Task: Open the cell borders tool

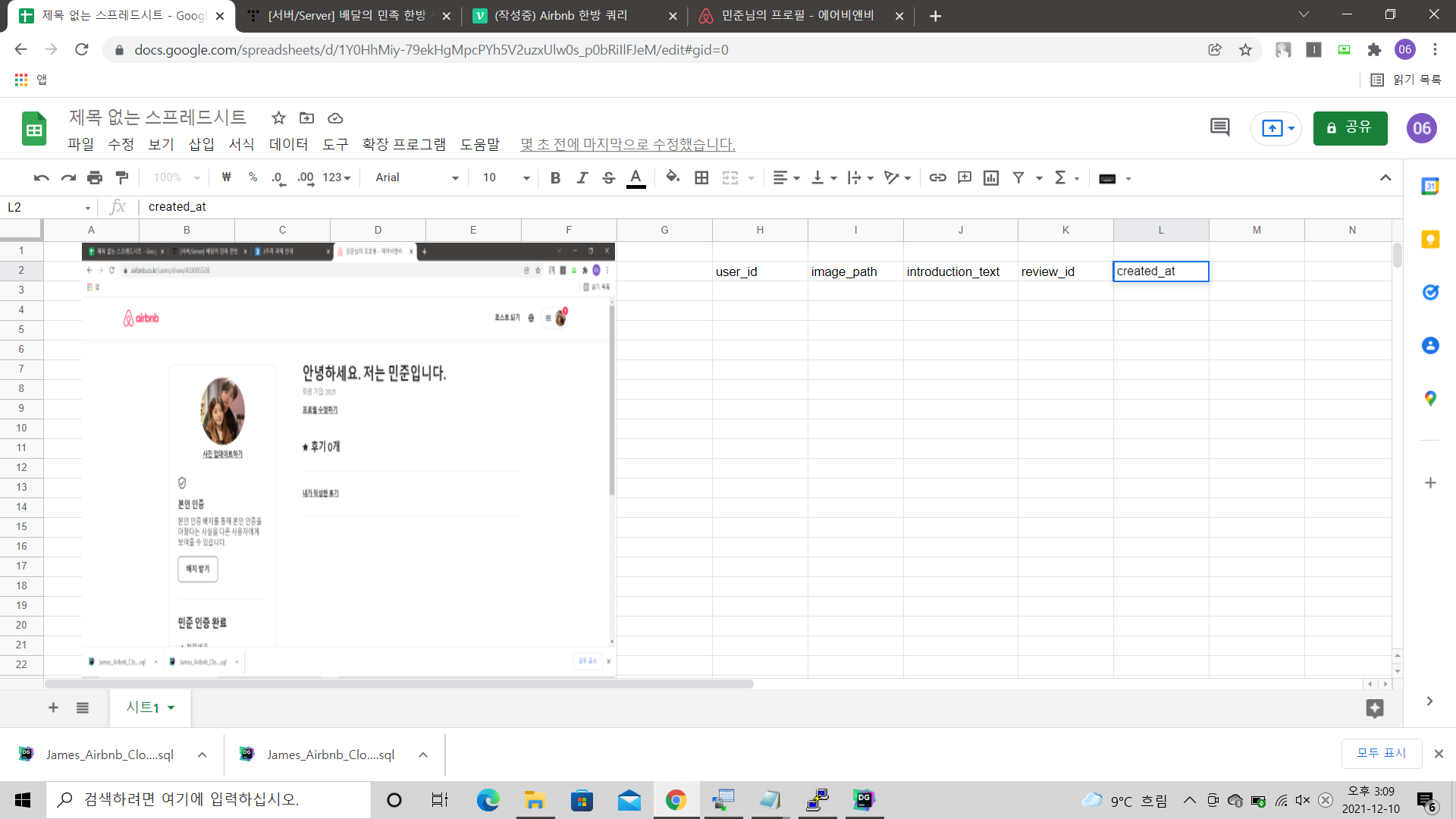Action: point(701,177)
